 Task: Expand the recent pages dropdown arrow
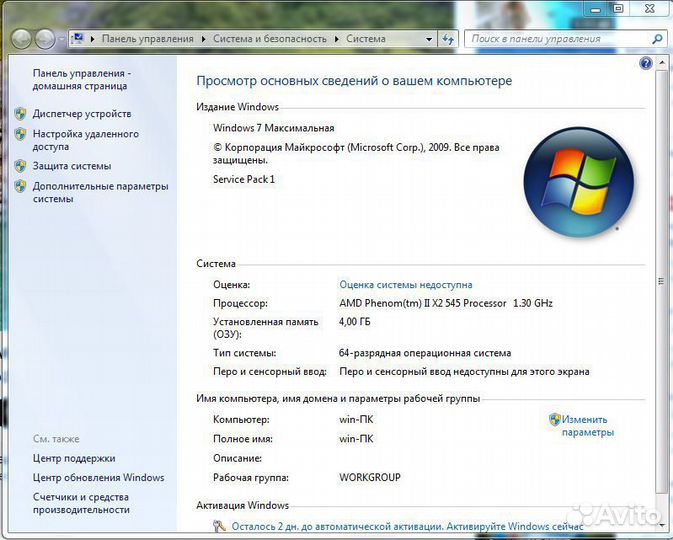(x=62, y=39)
